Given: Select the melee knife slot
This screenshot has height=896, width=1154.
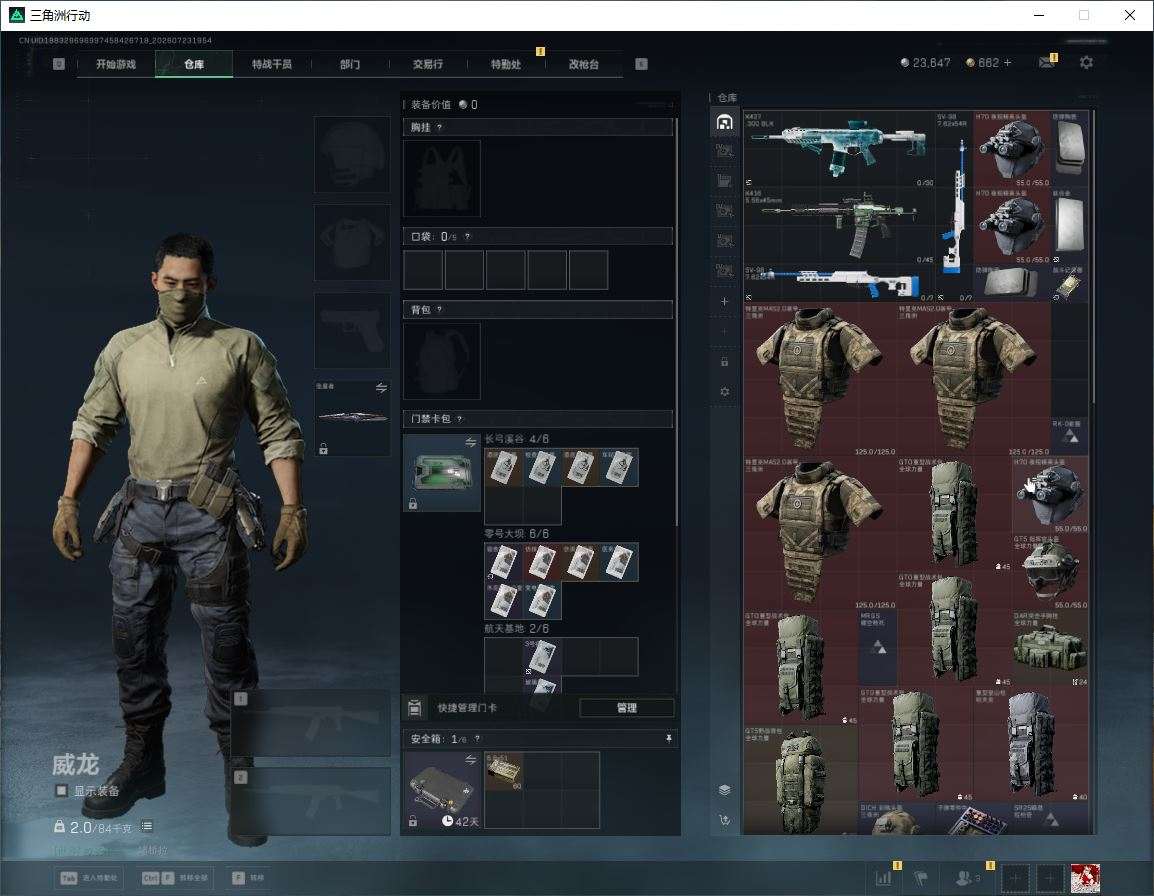Looking at the screenshot, I should (x=353, y=417).
